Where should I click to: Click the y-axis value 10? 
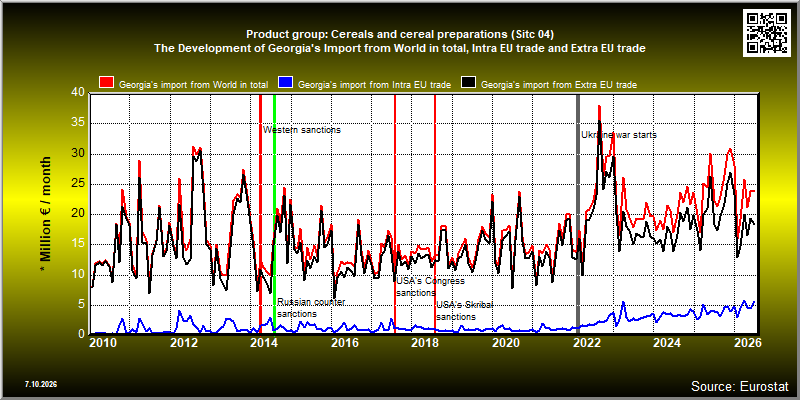pyautogui.click(x=78, y=274)
